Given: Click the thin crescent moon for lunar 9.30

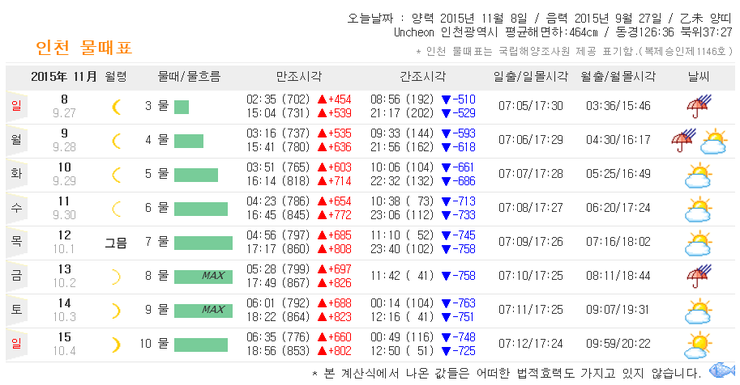Looking at the screenshot, I should tap(116, 209).
